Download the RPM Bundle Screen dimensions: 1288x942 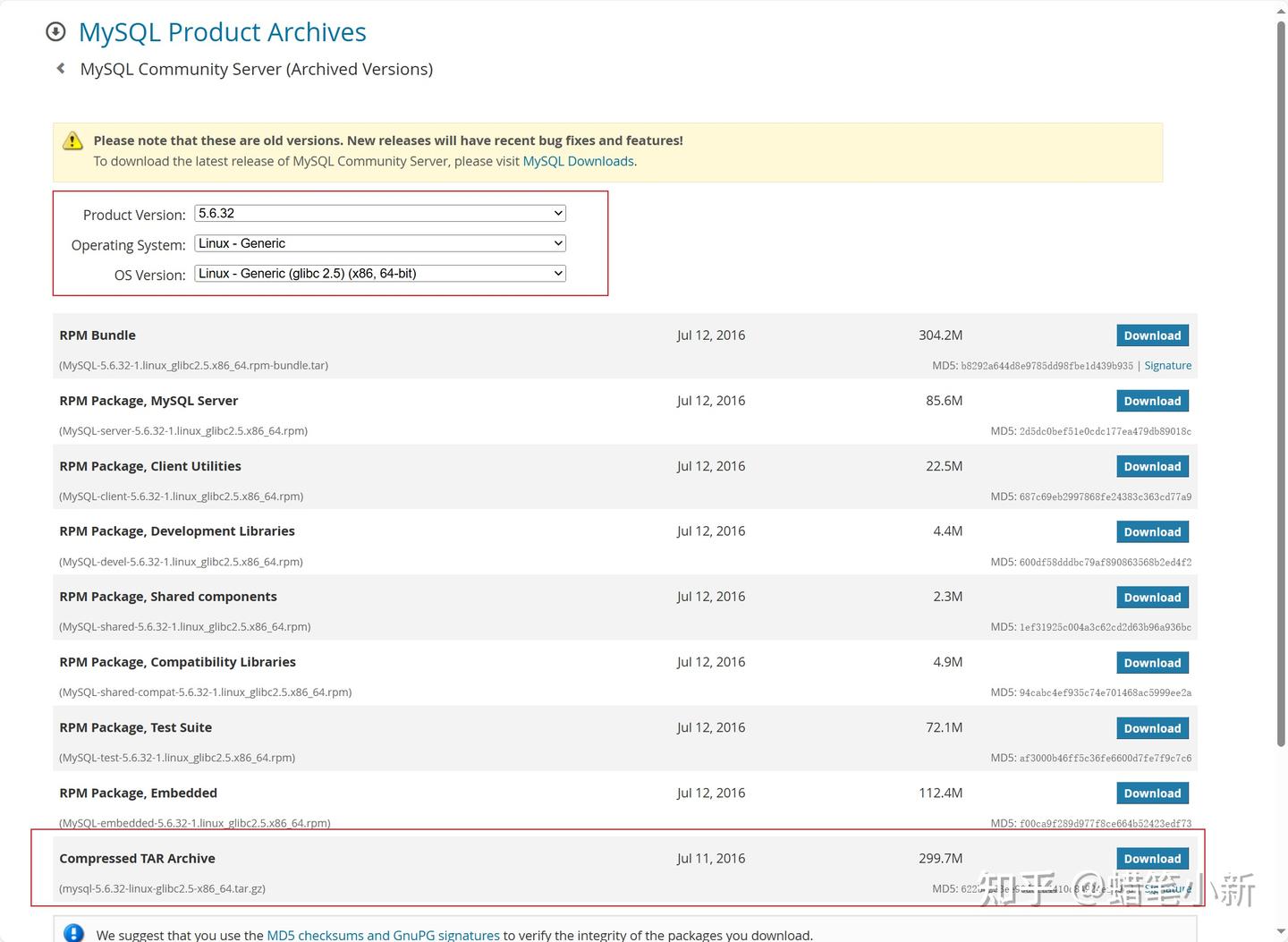tap(1152, 335)
